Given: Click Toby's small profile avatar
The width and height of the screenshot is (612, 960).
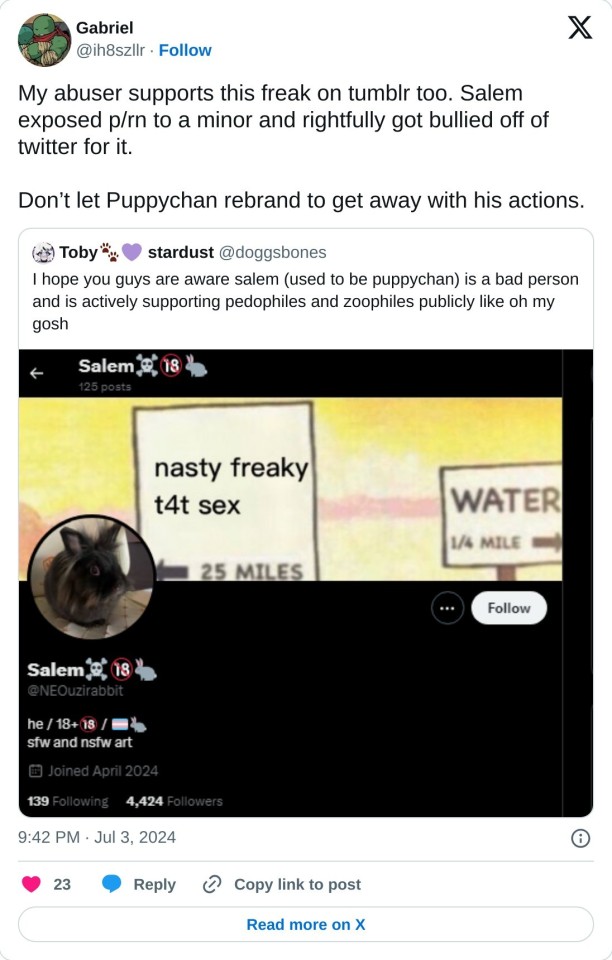Looking at the screenshot, I should pos(43,252).
